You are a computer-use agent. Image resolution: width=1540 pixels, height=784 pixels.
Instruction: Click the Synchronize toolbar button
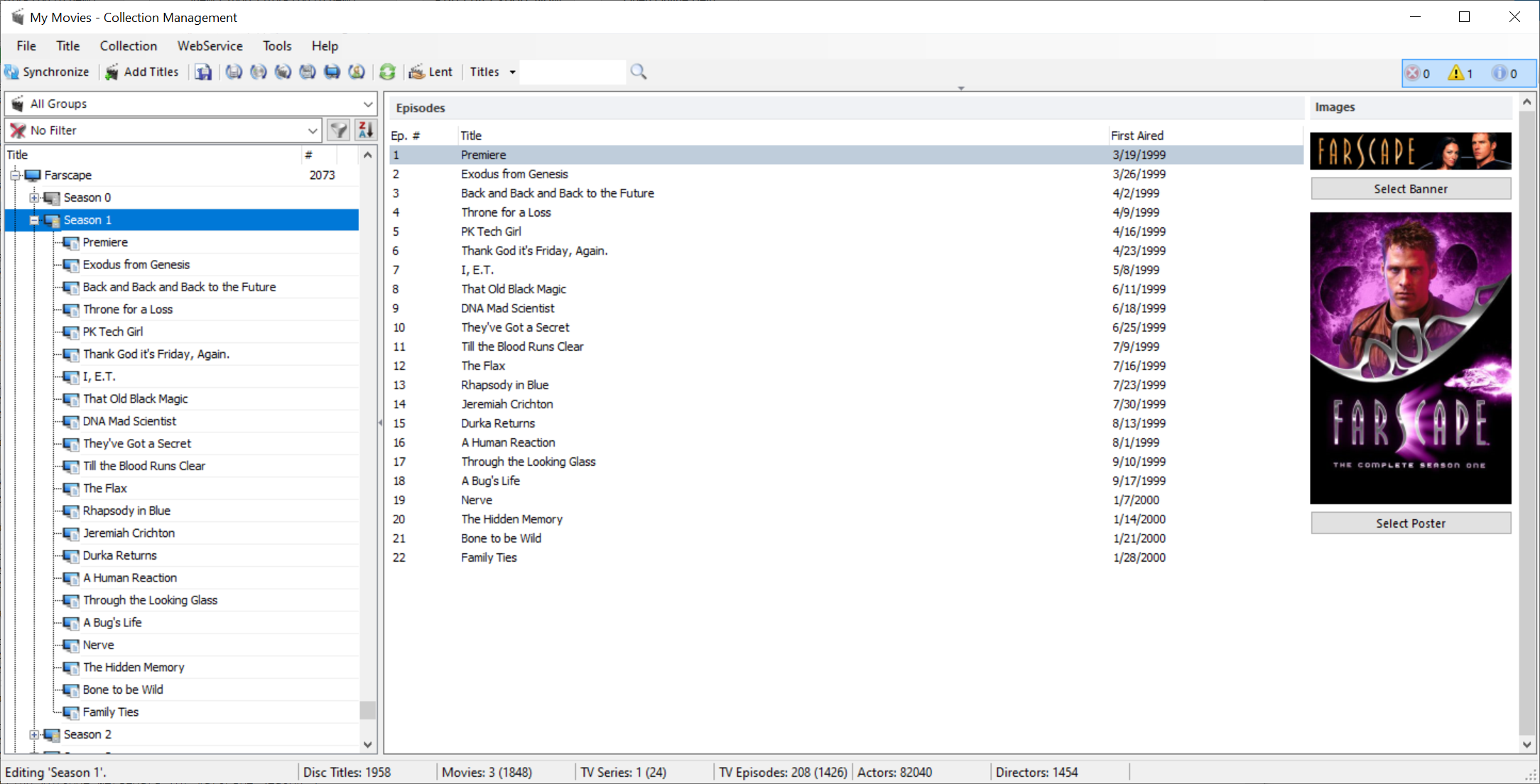(47, 72)
